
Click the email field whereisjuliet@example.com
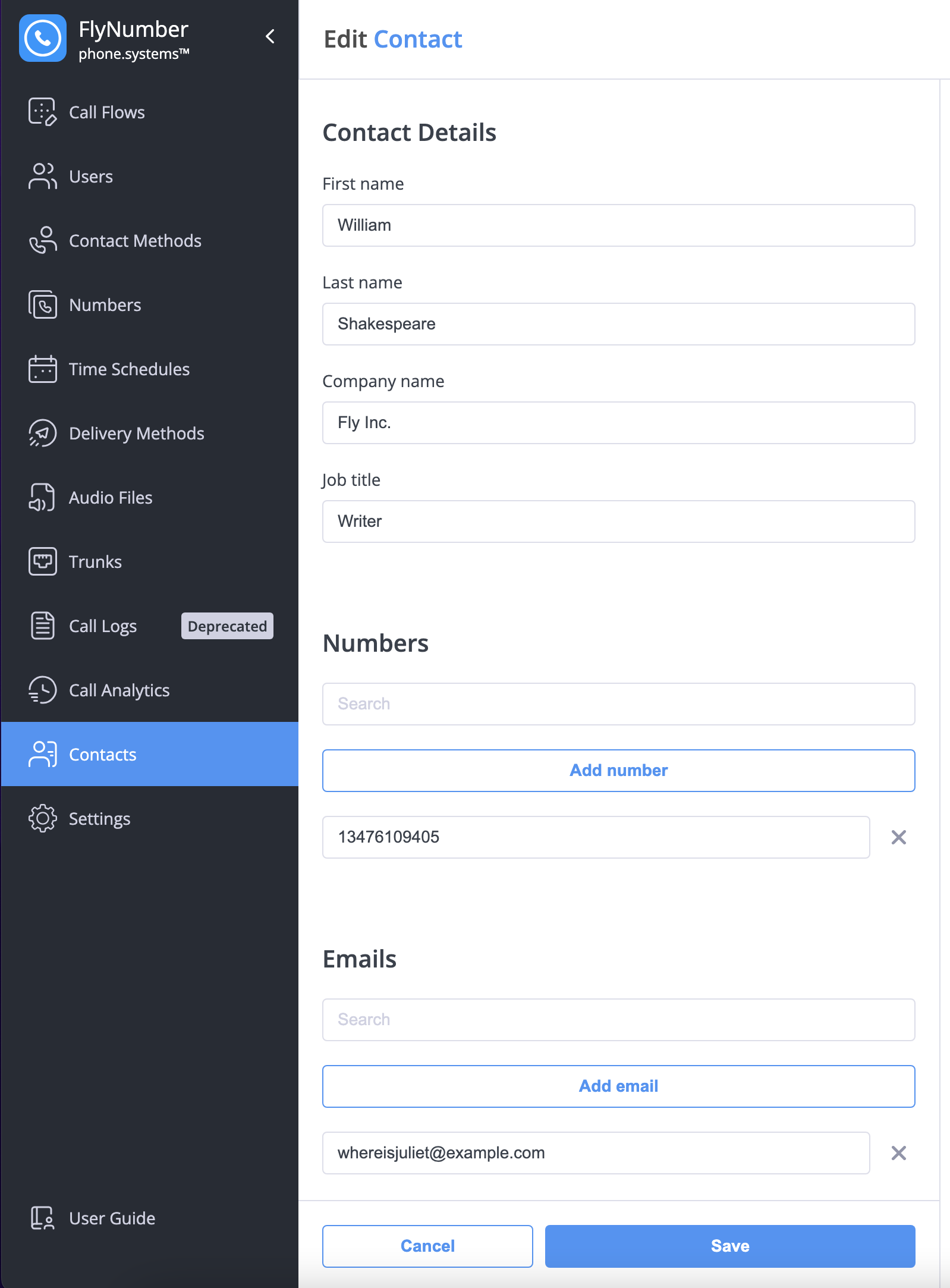pyautogui.click(x=596, y=1153)
